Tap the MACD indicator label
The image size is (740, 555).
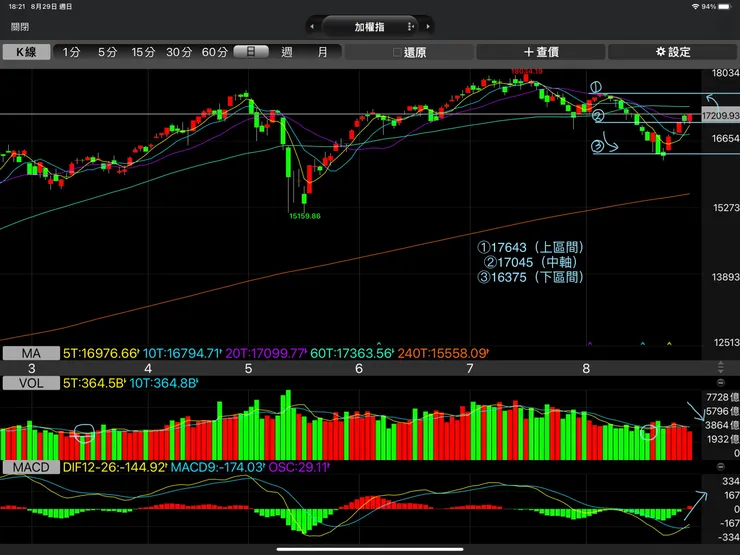tap(31, 467)
